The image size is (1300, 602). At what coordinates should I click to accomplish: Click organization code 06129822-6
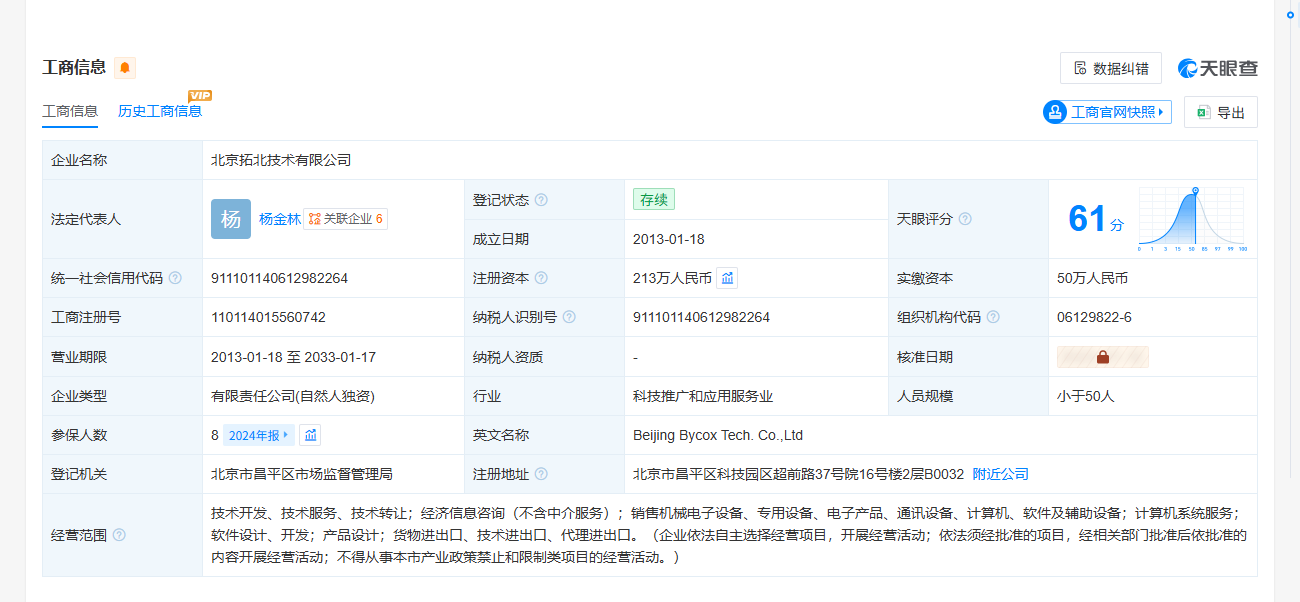[1094, 317]
